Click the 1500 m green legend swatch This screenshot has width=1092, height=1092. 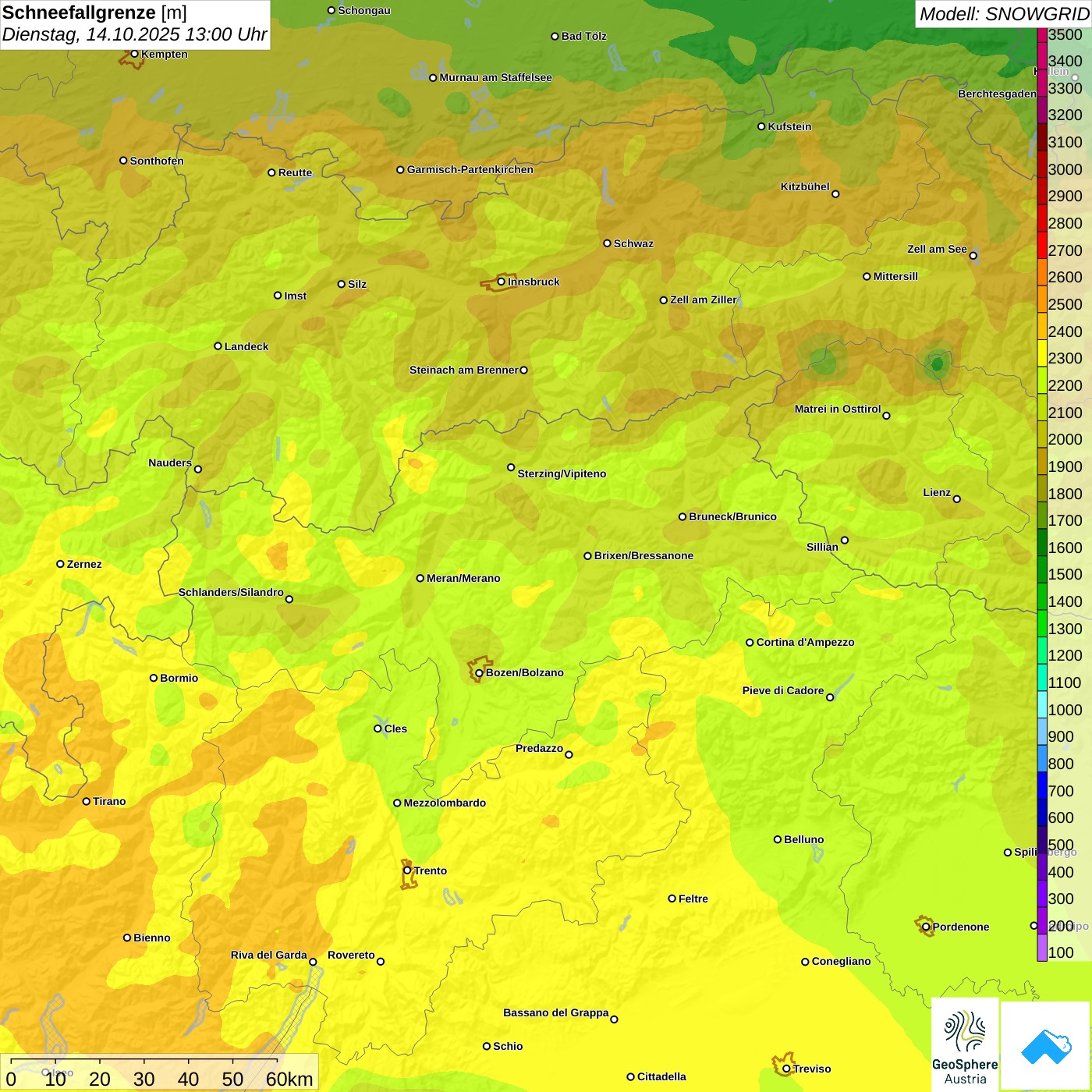click(1041, 569)
